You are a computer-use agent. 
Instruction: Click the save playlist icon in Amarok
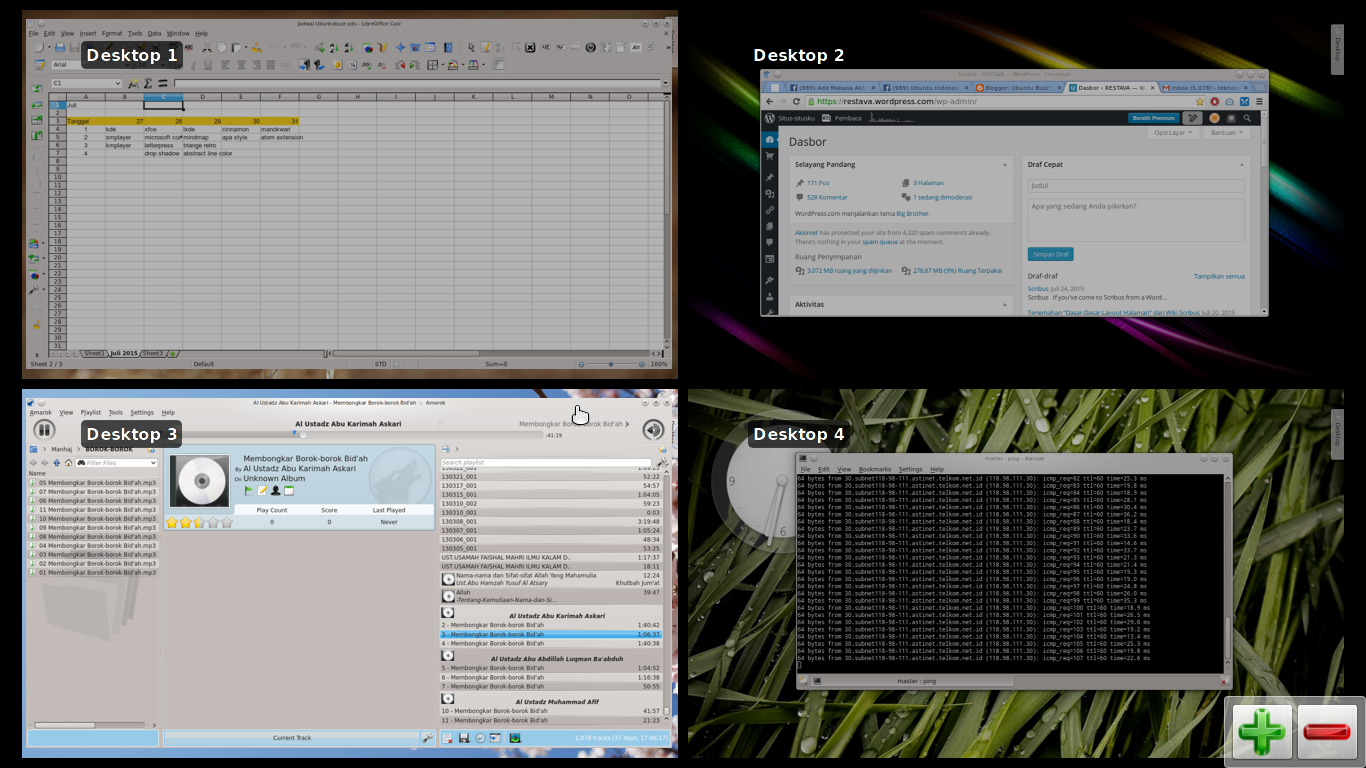tap(464, 738)
